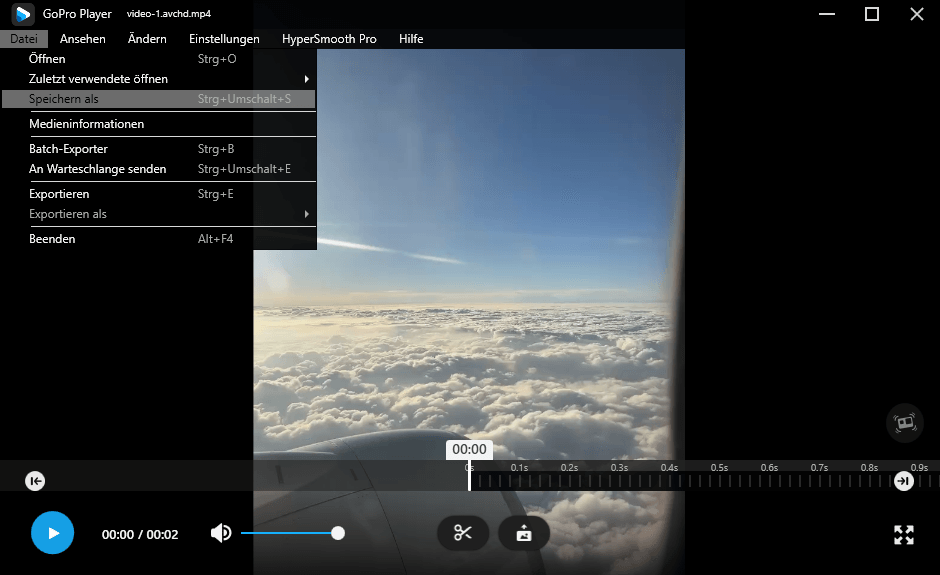Click the 00:00 / 00:02 time display
The image size is (940, 575).
pyautogui.click(x=140, y=534)
